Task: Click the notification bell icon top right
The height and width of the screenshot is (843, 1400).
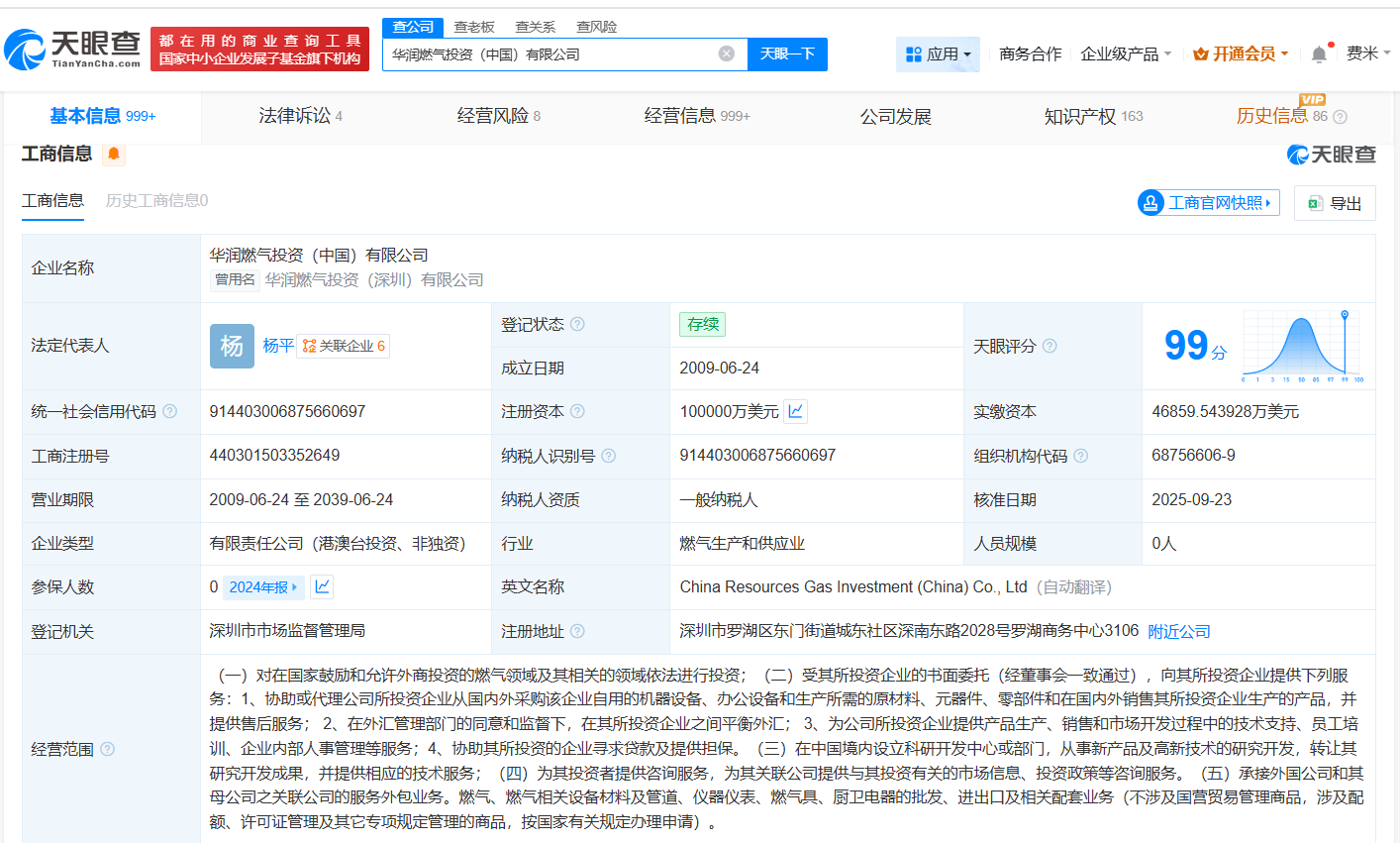Action: (1318, 53)
